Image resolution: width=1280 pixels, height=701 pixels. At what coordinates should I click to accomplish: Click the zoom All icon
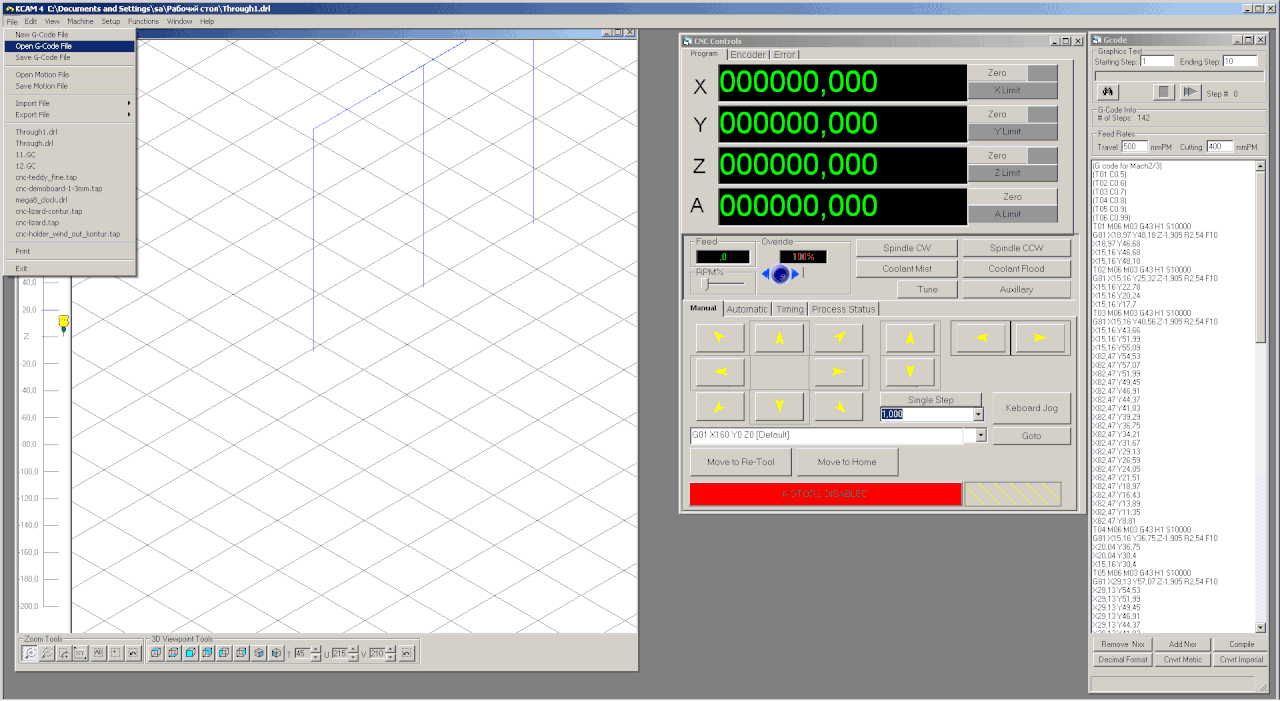(x=98, y=653)
